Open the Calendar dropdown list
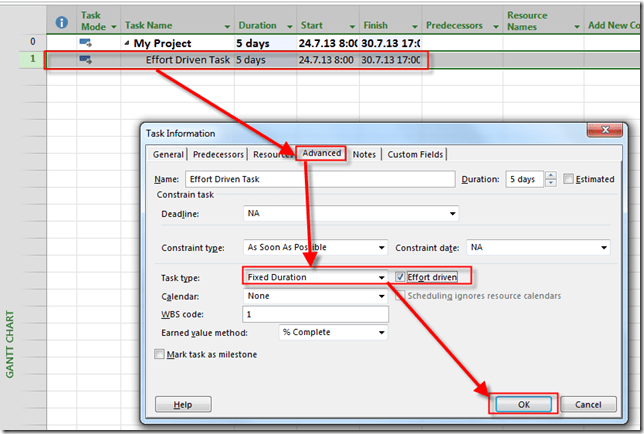Image resolution: width=644 pixels, height=434 pixels. tap(380, 296)
